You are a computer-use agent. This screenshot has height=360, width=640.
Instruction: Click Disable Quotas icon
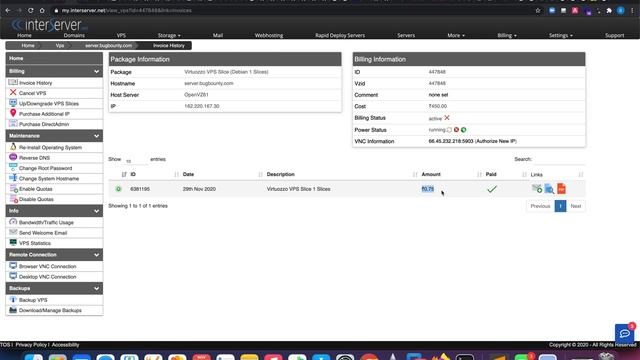point(13,199)
